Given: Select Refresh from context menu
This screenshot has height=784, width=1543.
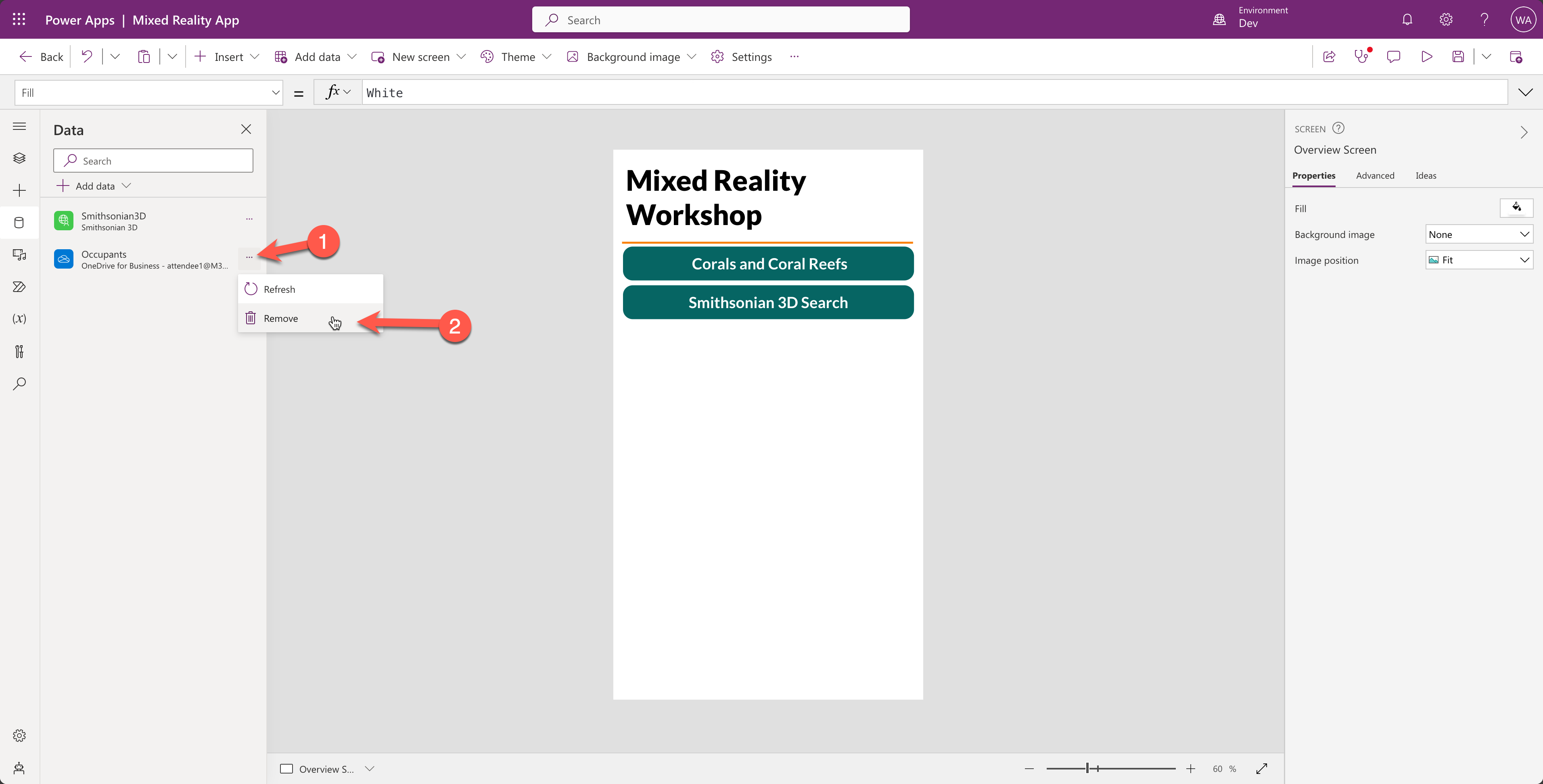Looking at the screenshot, I should pos(310,289).
